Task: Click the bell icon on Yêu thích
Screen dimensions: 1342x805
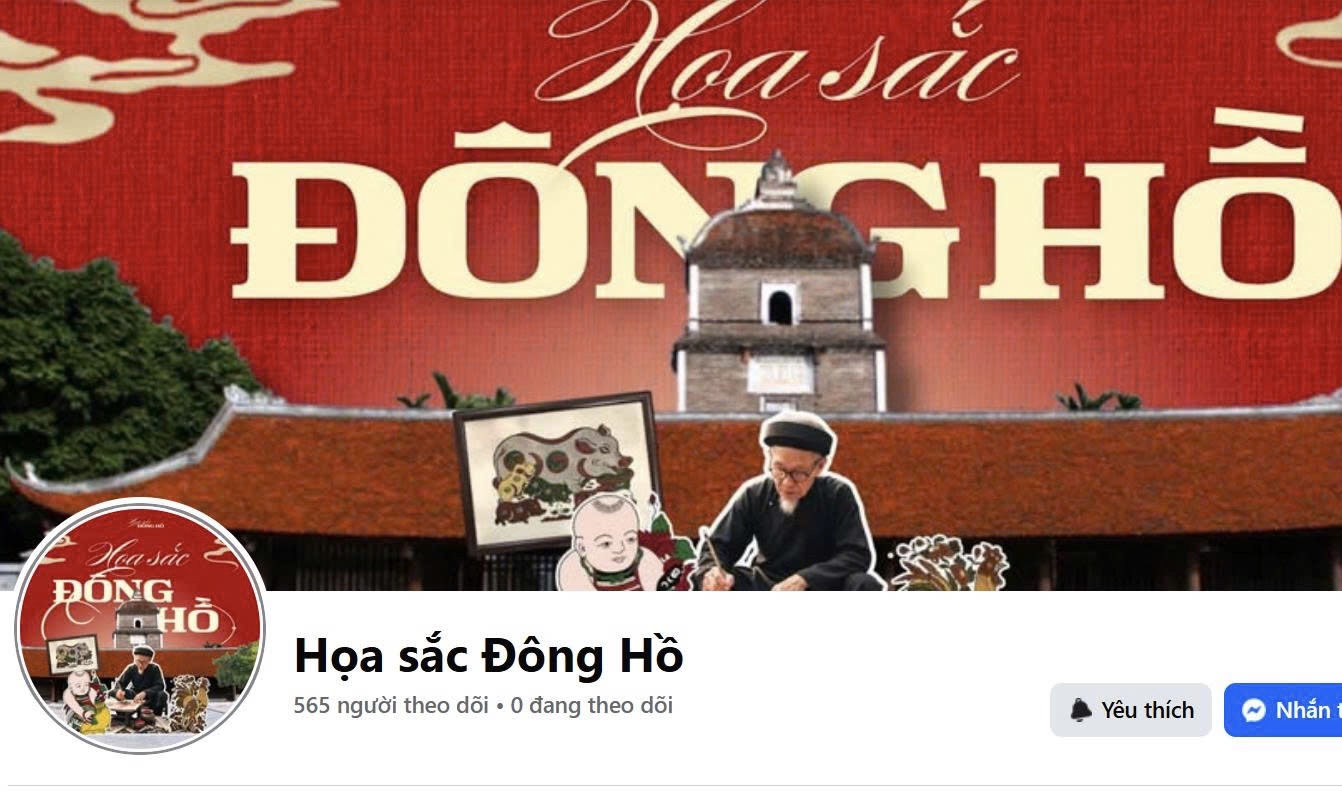Action: point(1081,710)
